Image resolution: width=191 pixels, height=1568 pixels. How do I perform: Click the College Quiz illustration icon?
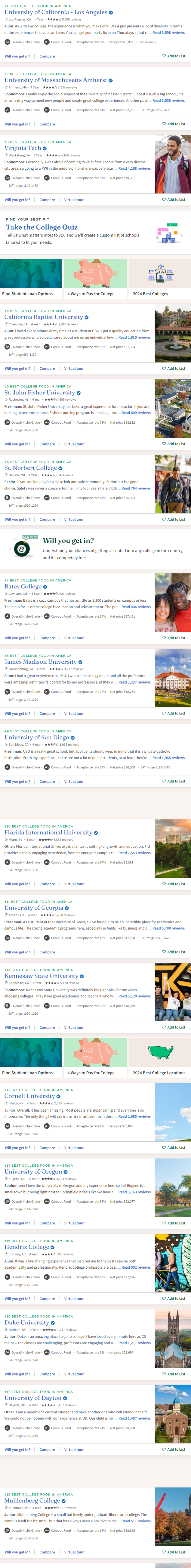pos(168,233)
